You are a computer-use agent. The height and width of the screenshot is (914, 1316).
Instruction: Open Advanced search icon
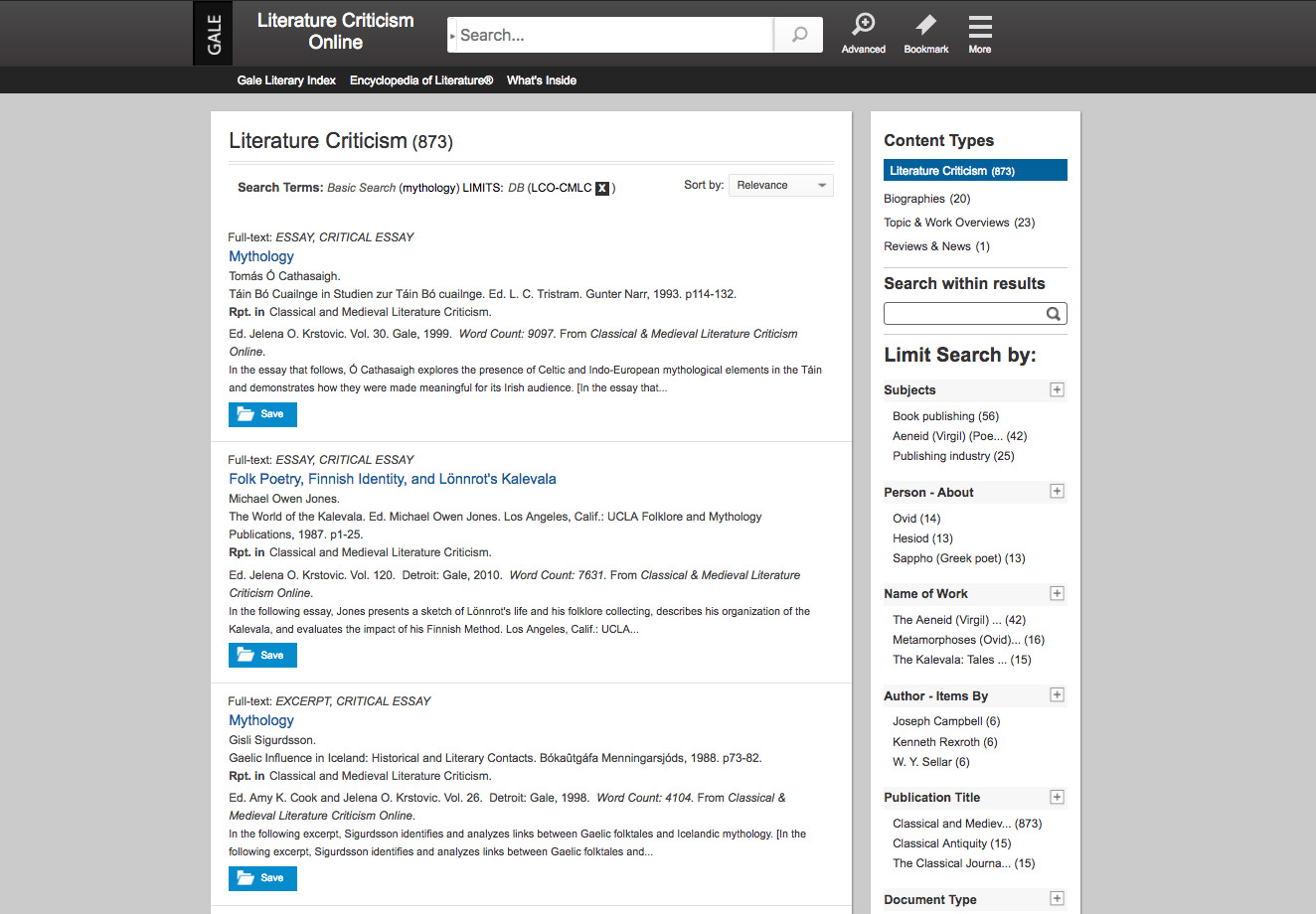pyautogui.click(x=863, y=33)
